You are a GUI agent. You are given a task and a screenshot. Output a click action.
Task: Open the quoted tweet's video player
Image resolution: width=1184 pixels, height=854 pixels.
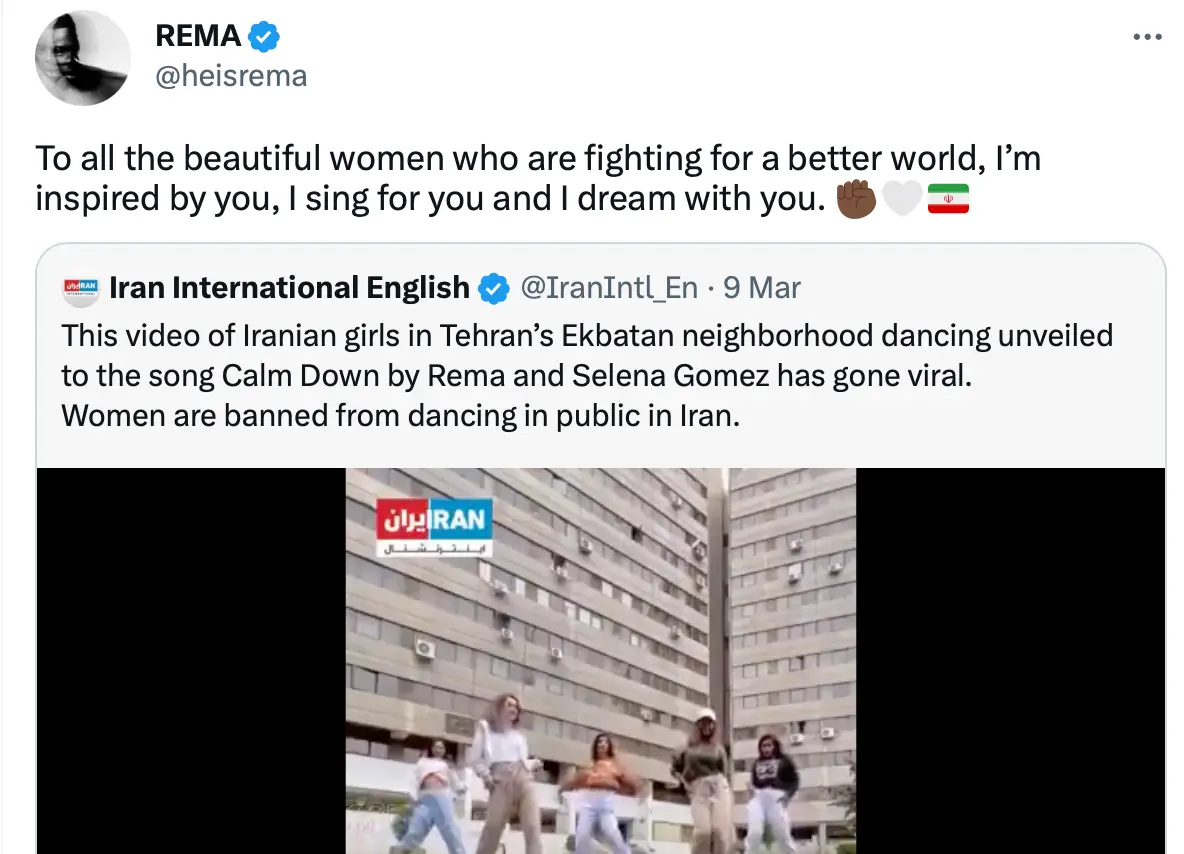(600, 660)
